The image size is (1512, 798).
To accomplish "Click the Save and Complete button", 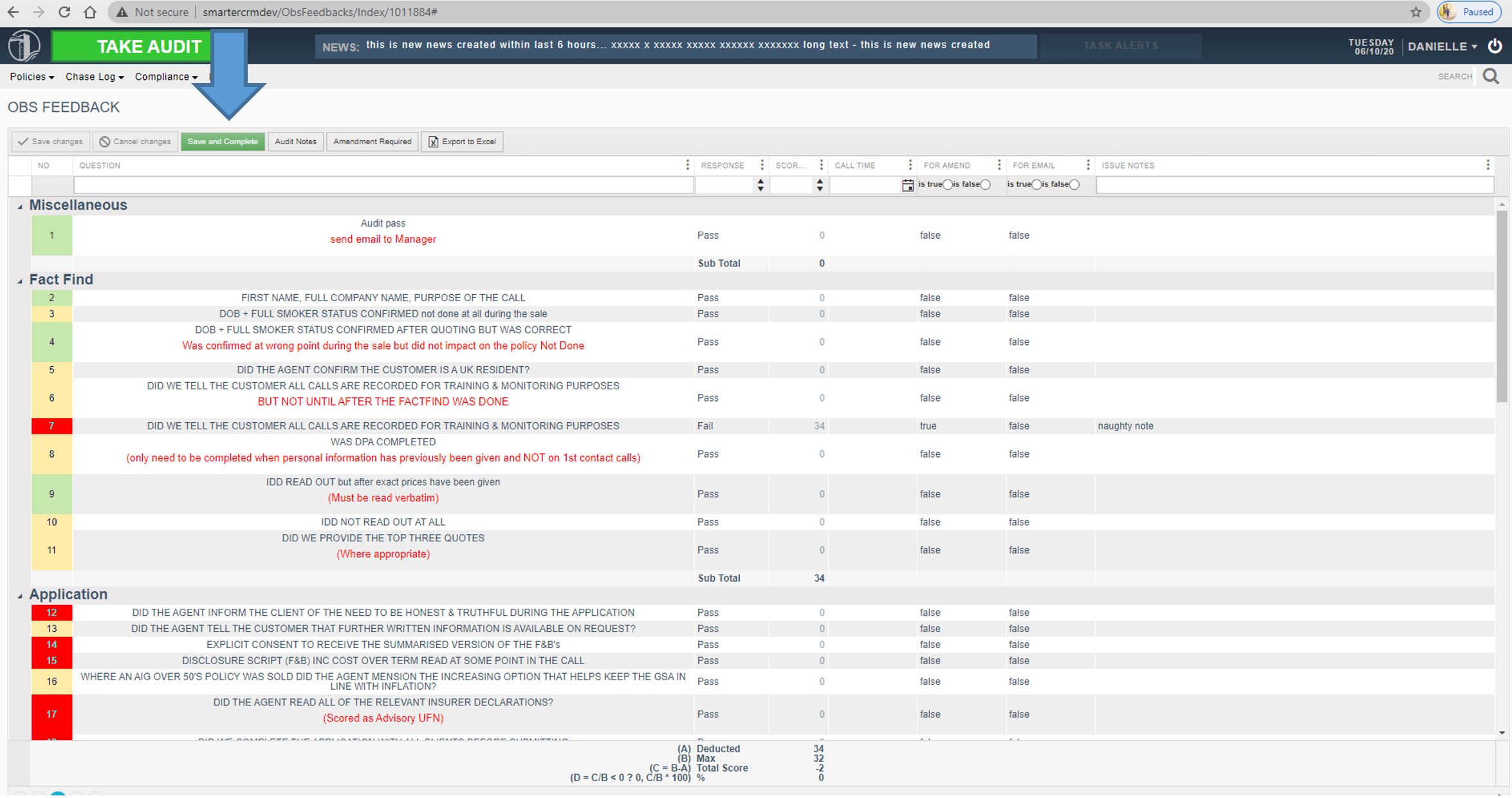I will tap(223, 142).
